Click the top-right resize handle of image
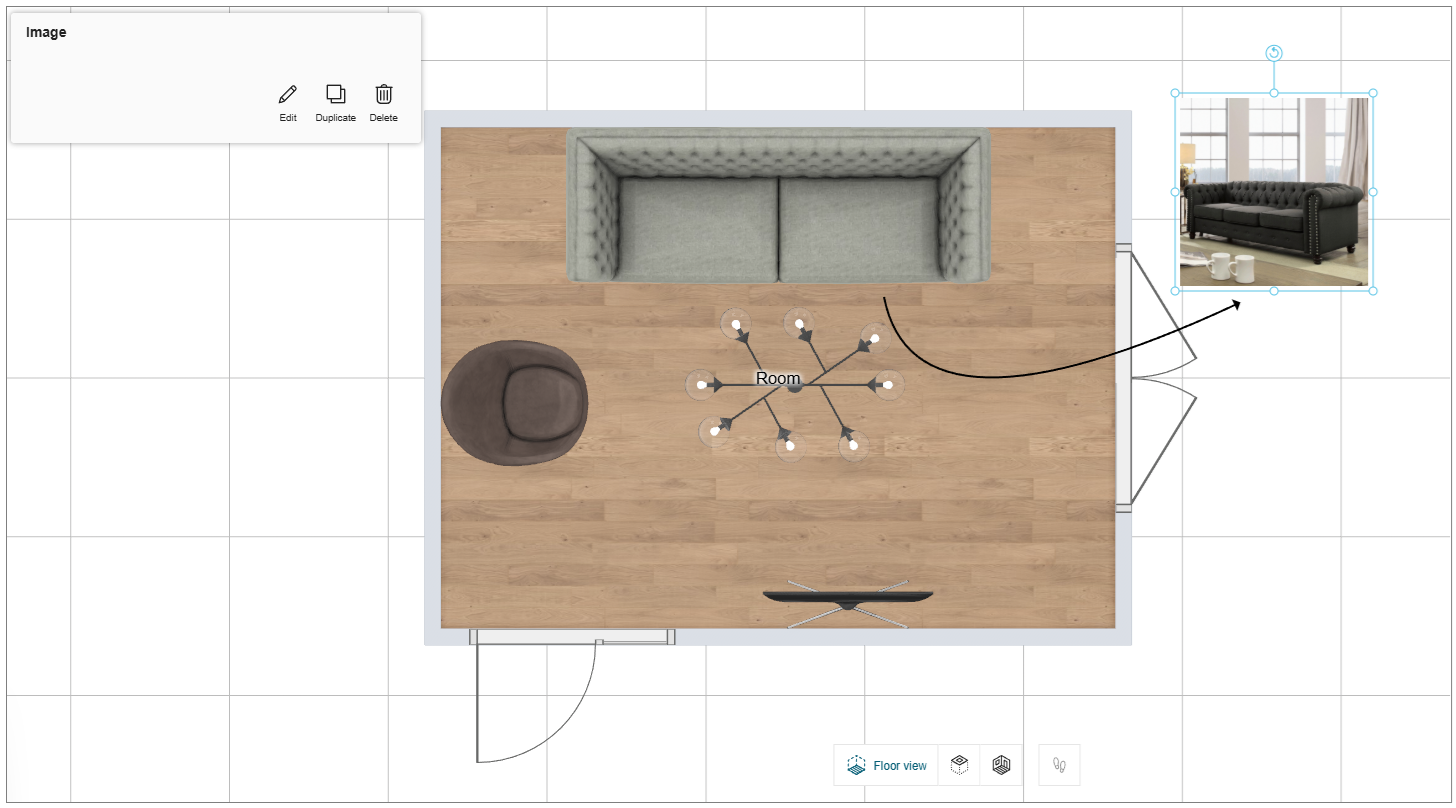 point(1373,93)
